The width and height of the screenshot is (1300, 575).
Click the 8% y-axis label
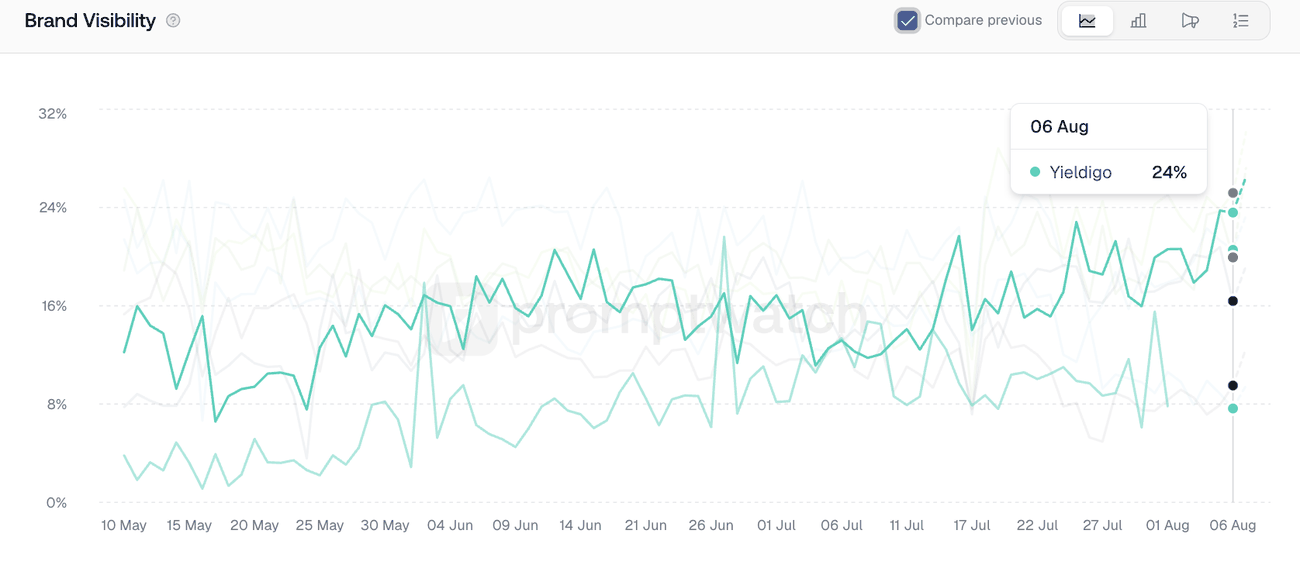[57, 404]
